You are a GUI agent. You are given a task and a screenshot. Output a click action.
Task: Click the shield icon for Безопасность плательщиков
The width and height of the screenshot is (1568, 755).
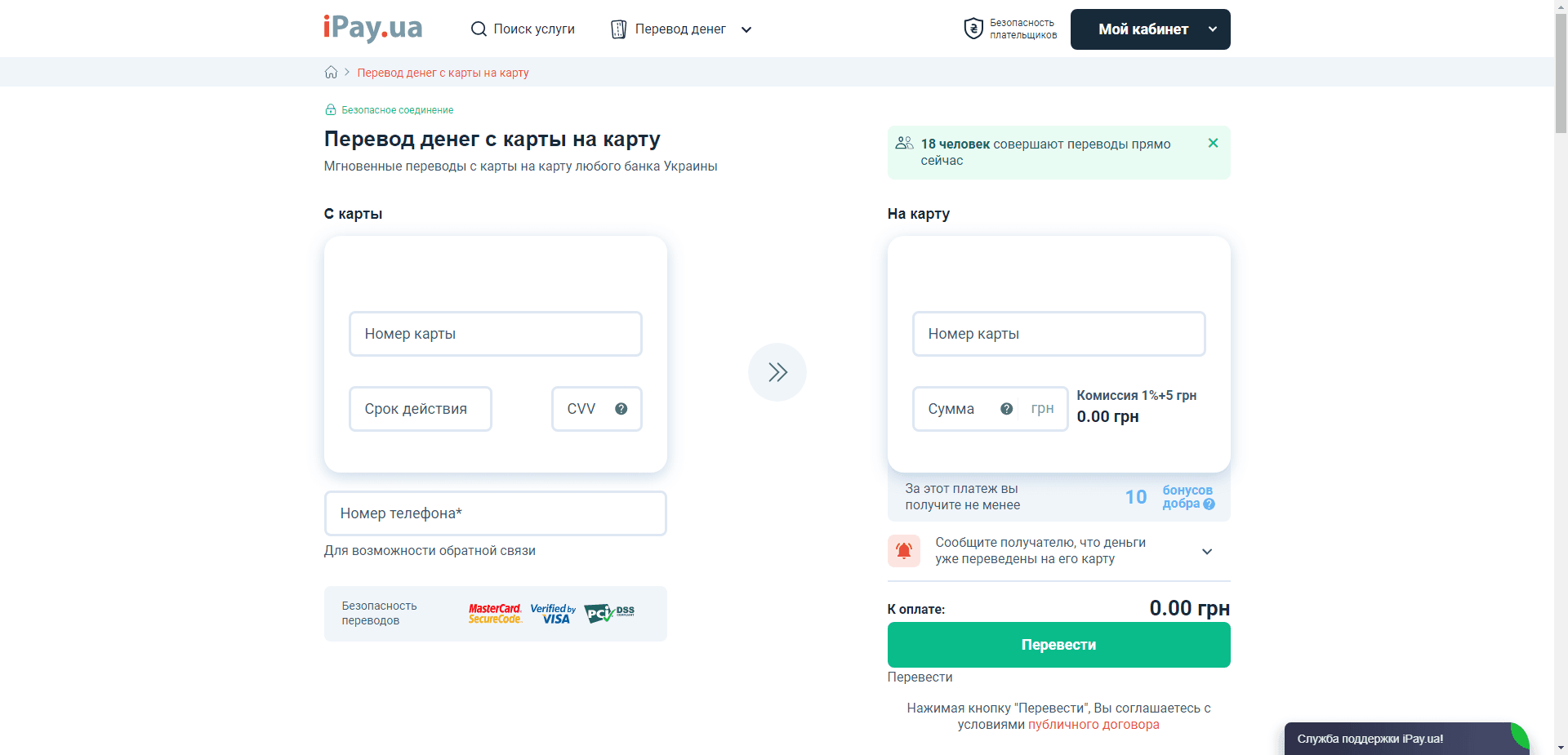[x=974, y=29]
